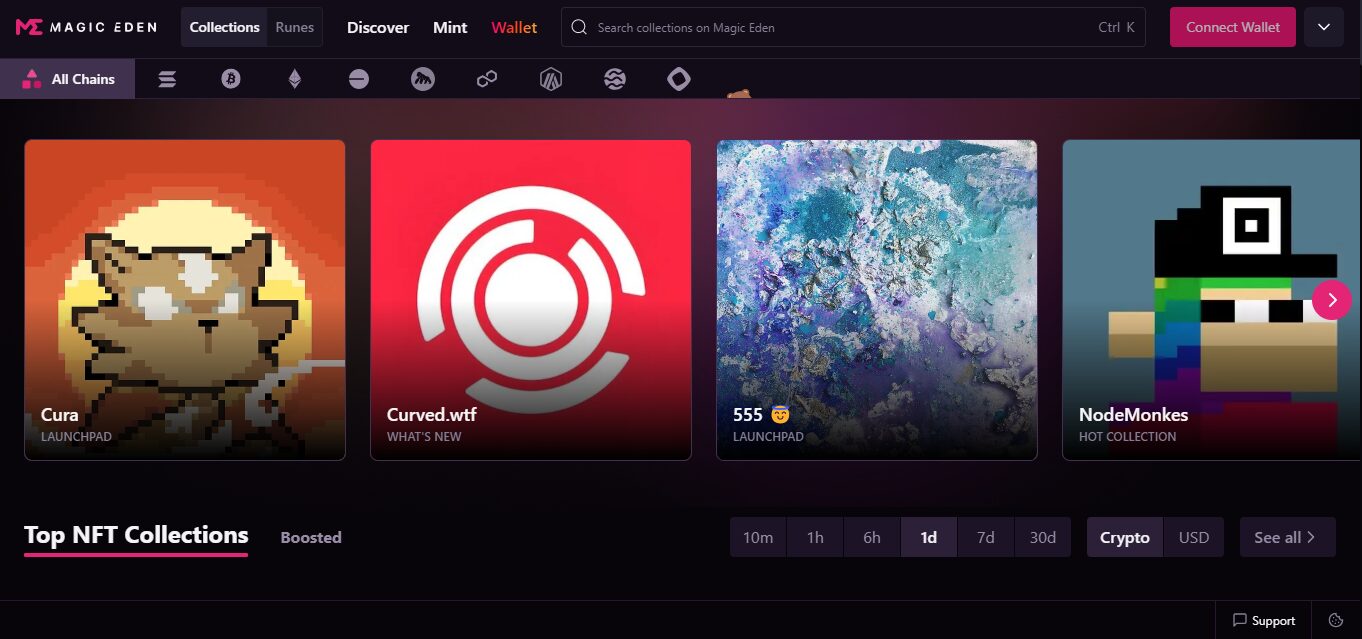Select the Top NFT Collections tab
This screenshot has height=639, width=1362.
(x=136, y=535)
